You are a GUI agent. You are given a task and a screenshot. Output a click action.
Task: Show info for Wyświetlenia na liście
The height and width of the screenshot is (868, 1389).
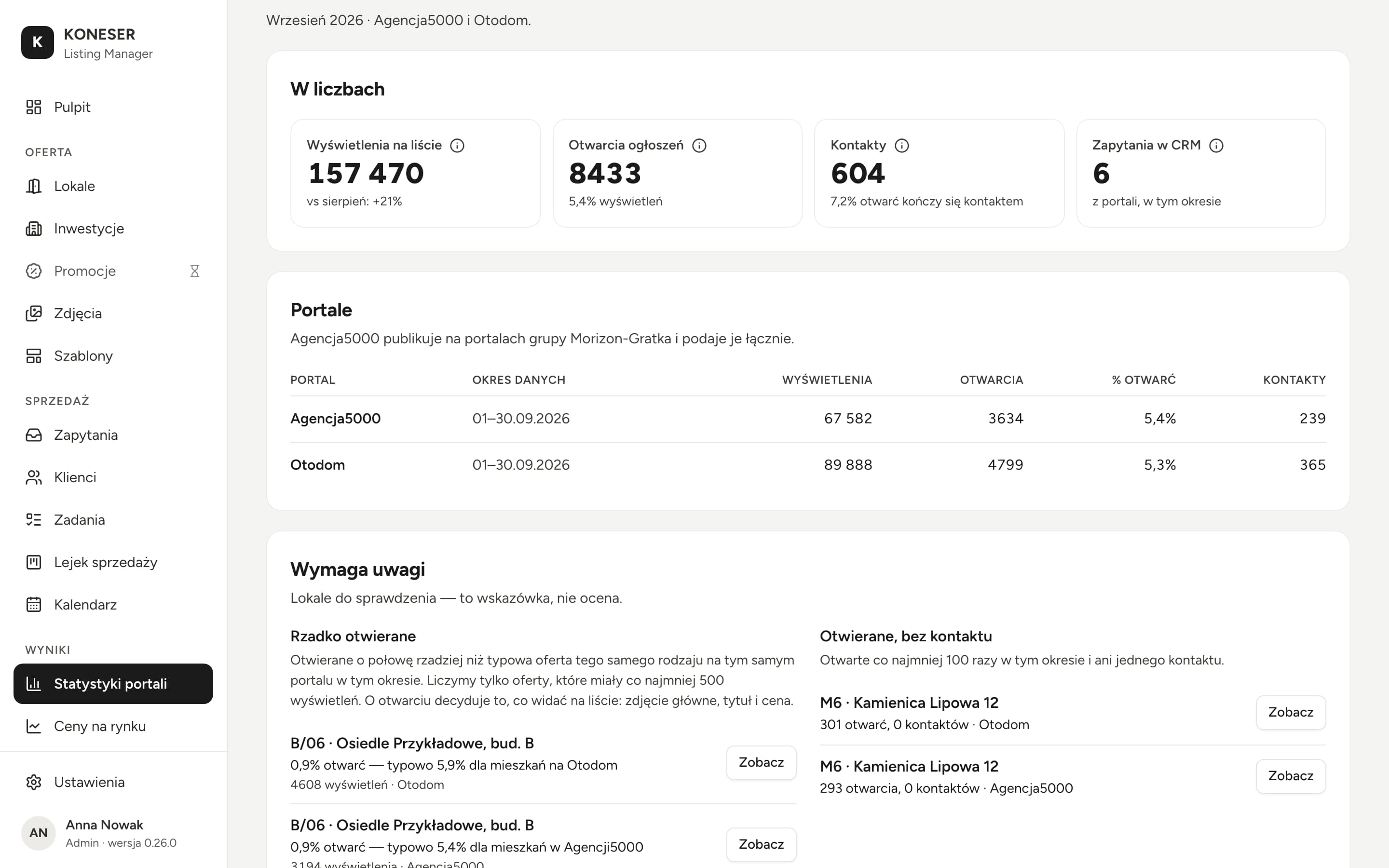click(457, 146)
